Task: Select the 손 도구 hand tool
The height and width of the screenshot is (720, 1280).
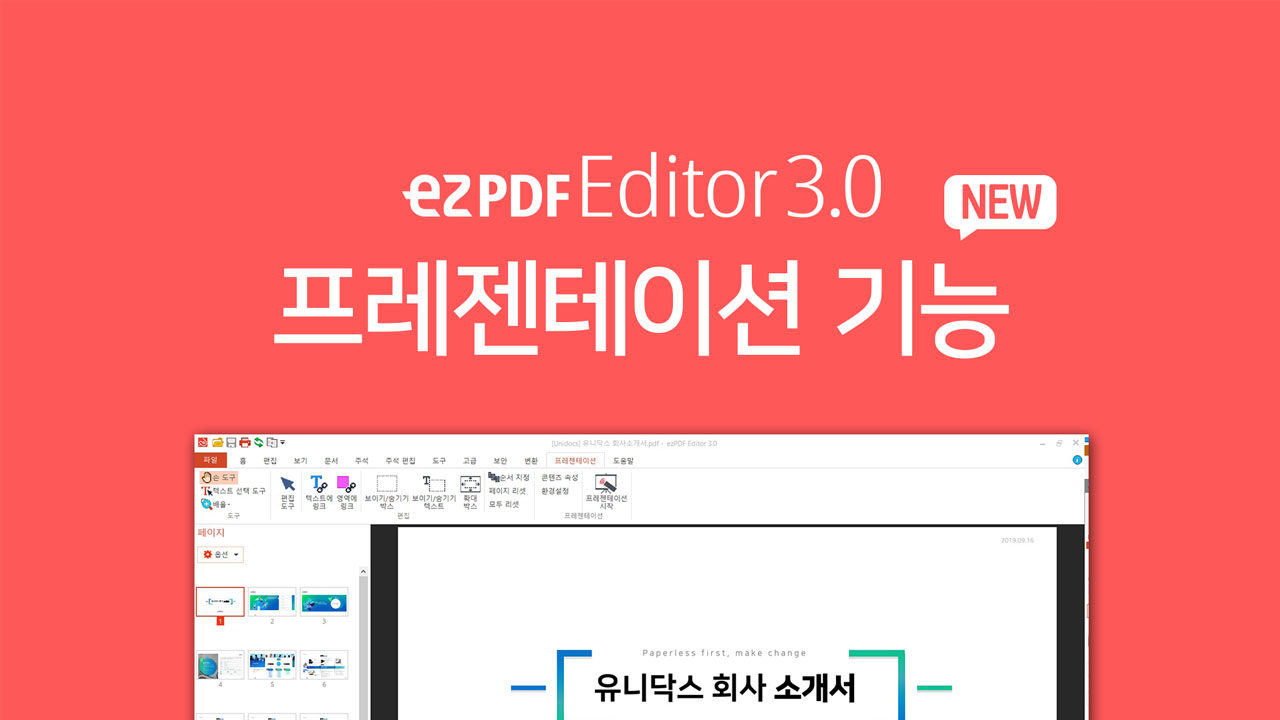Action: [x=219, y=477]
